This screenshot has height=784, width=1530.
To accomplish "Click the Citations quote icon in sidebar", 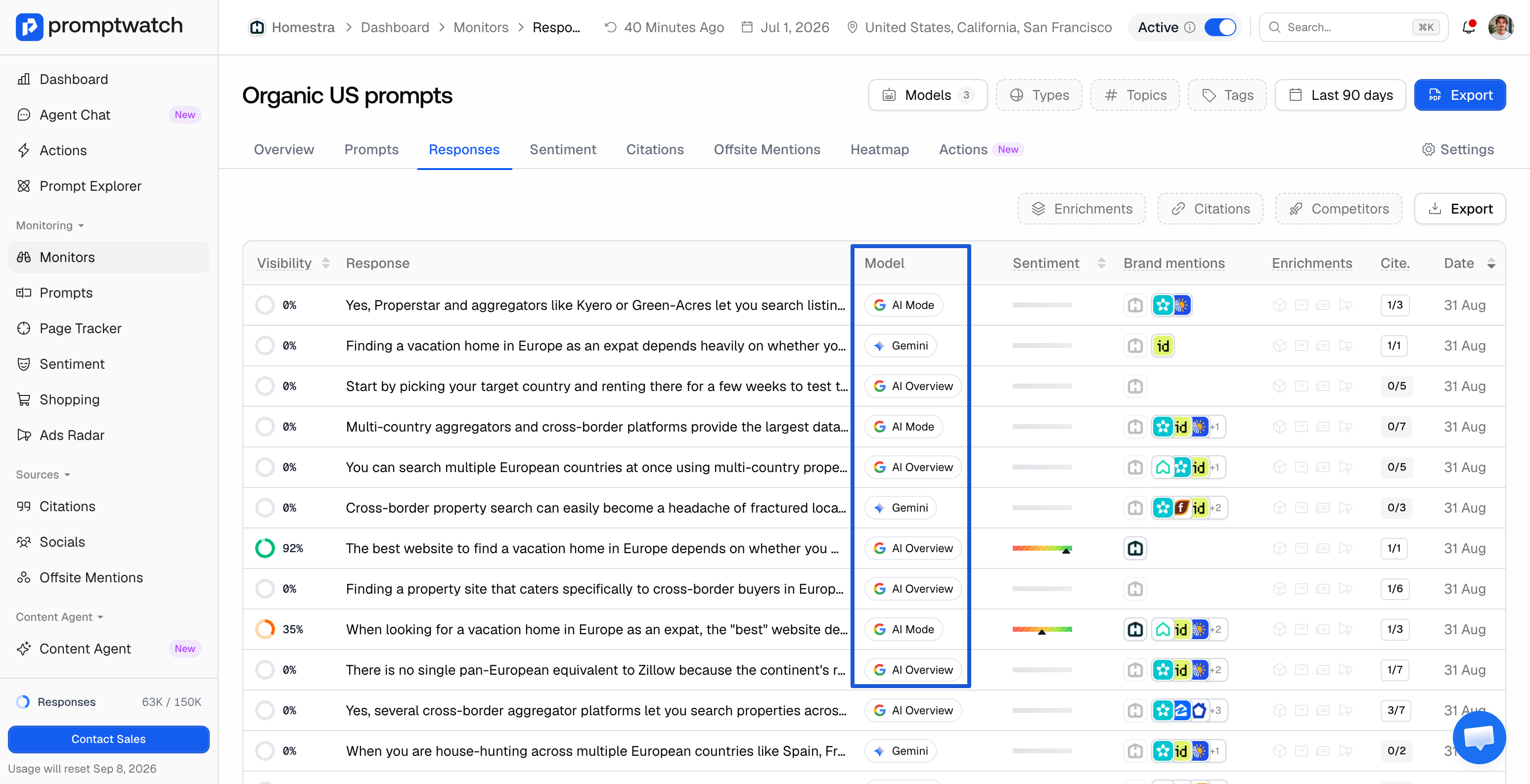I will [x=24, y=507].
